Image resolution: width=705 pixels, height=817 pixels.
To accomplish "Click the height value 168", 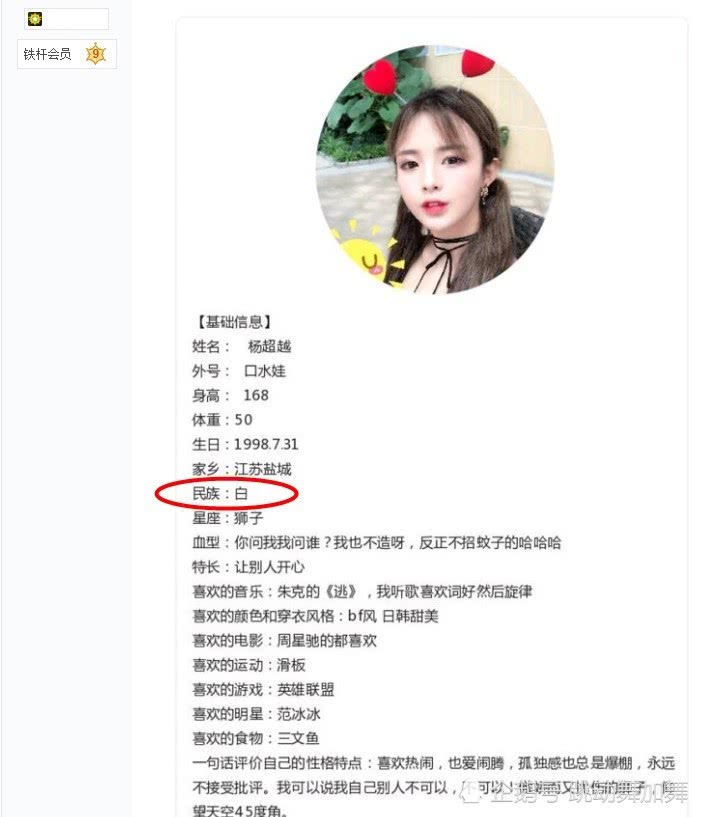I will click(256, 395).
